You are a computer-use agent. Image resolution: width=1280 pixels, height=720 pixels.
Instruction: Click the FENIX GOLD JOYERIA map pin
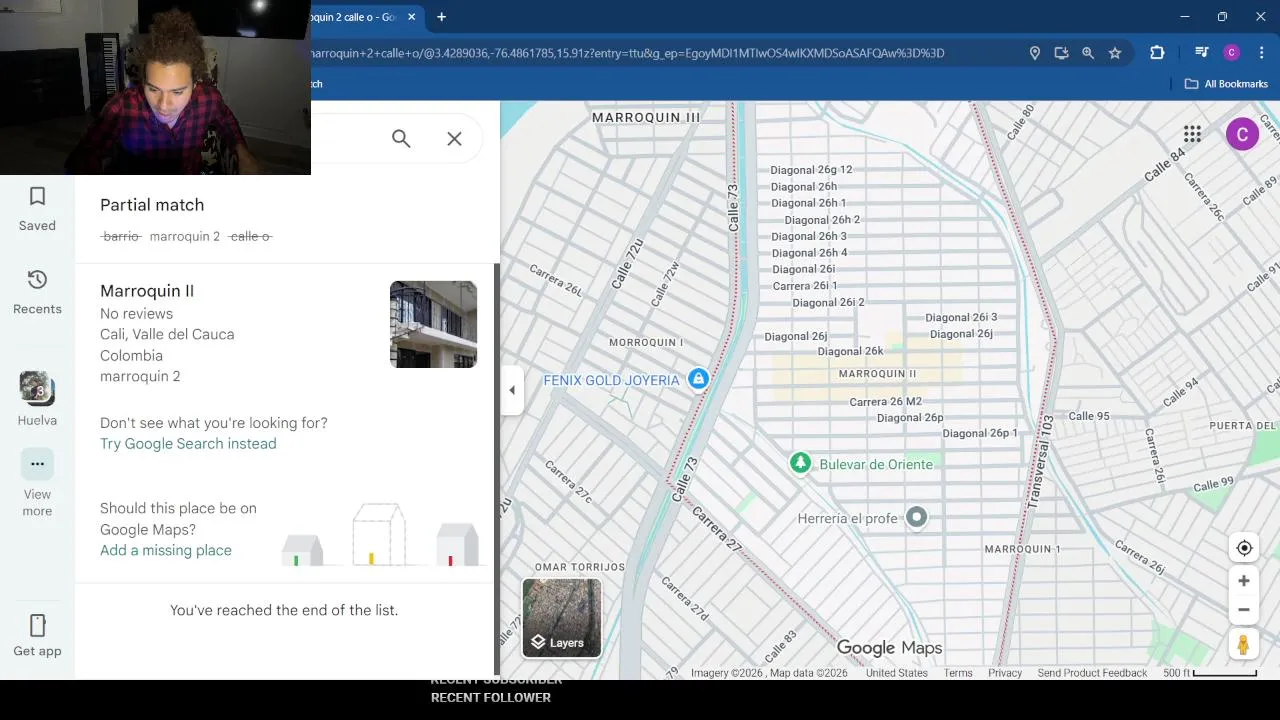click(698, 379)
